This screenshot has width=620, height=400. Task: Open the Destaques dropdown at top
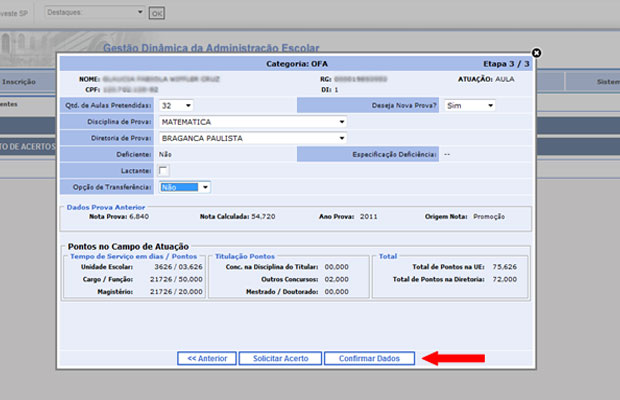tap(109, 13)
